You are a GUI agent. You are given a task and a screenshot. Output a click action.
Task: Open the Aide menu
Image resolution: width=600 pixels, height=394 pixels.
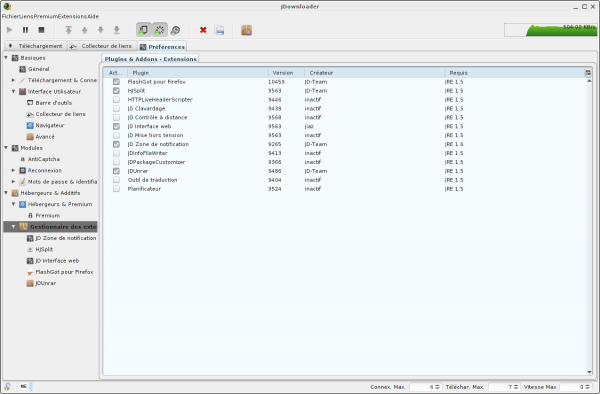coord(93,16)
